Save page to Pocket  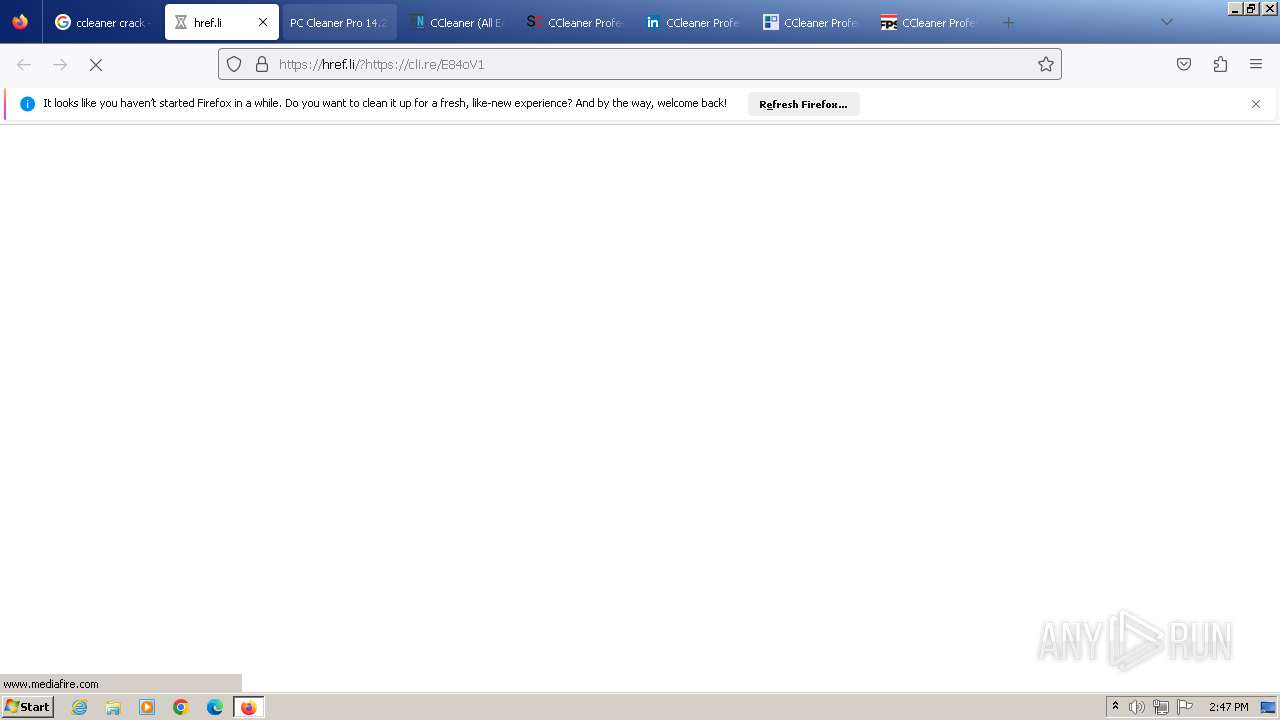[x=1184, y=64]
